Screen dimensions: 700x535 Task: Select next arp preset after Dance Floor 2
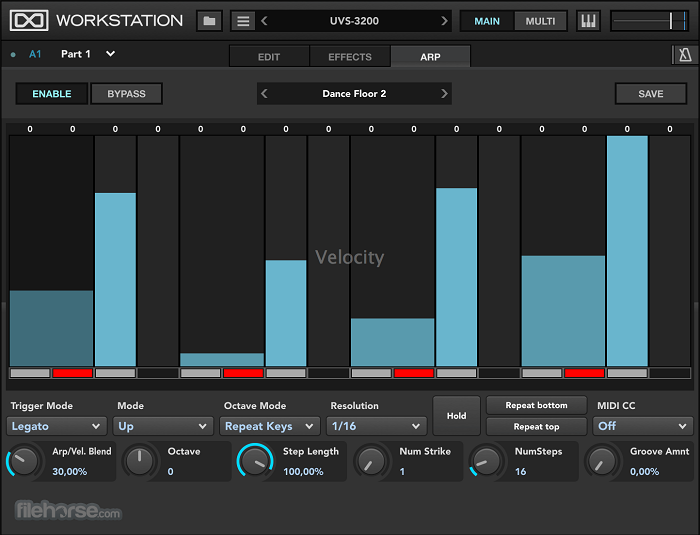pos(444,94)
